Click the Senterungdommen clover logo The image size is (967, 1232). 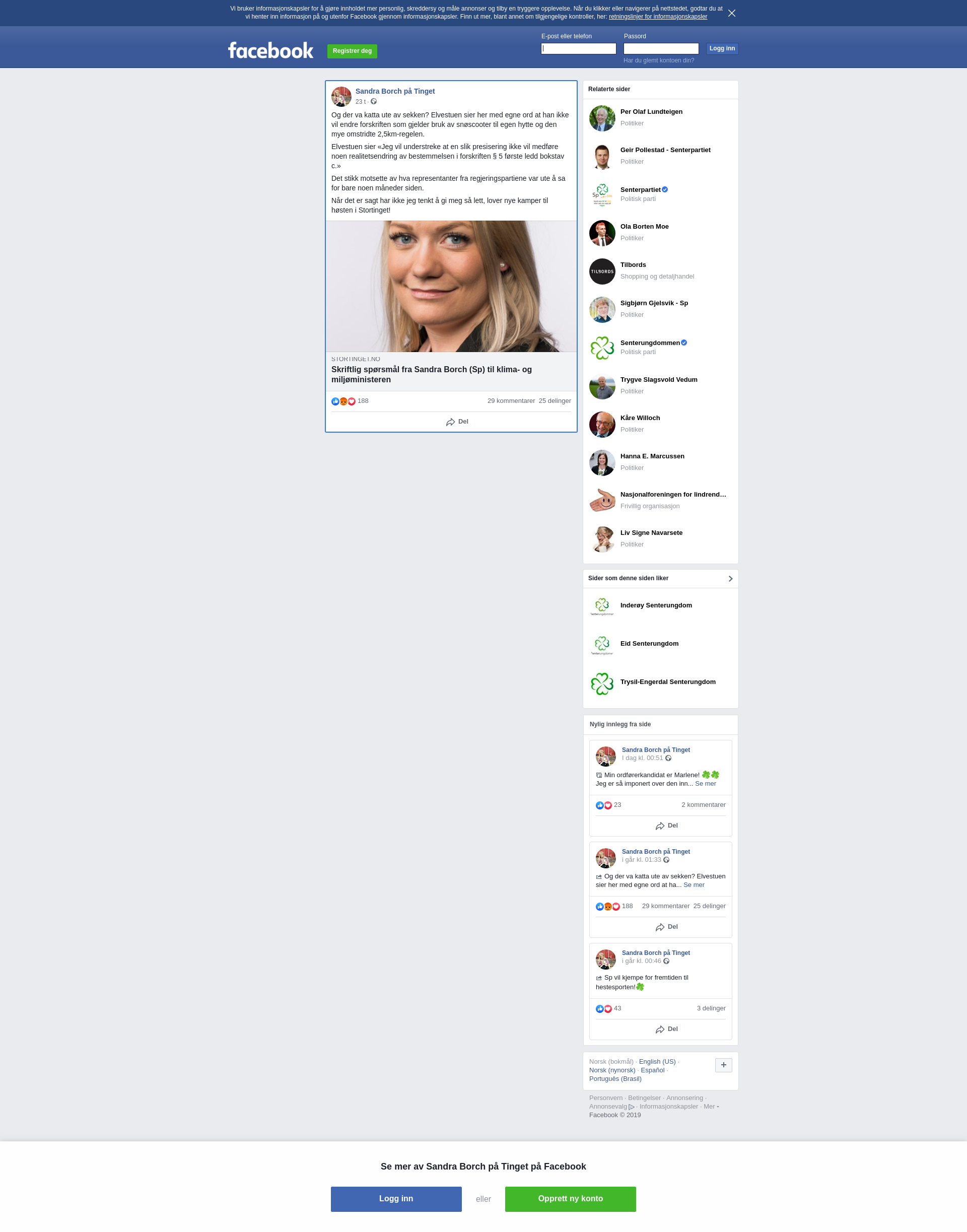pyautogui.click(x=602, y=348)
